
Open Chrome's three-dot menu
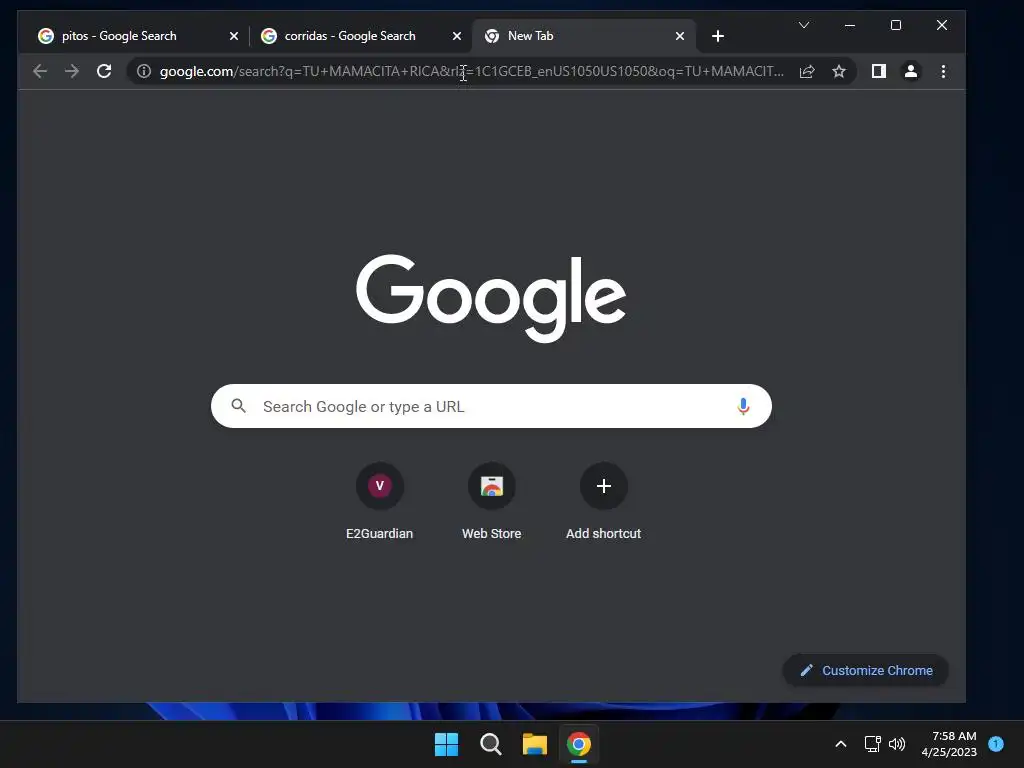tap(943, 71)
